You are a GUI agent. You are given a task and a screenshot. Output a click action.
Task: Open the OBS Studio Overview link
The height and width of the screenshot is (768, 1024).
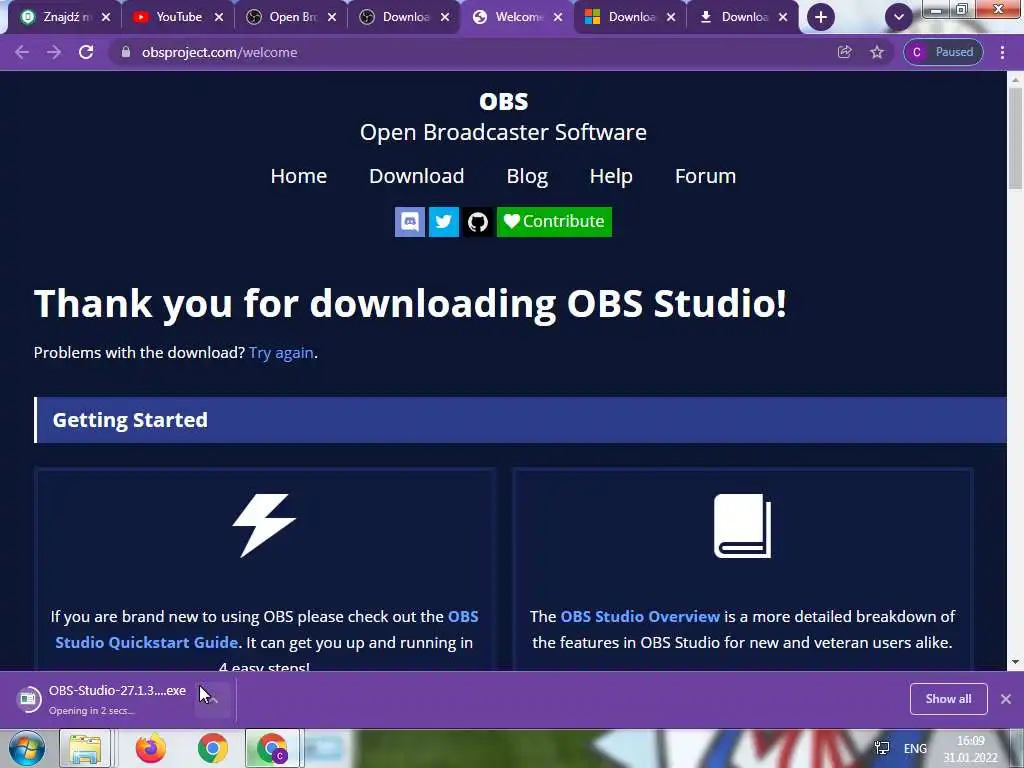[640, 616]
